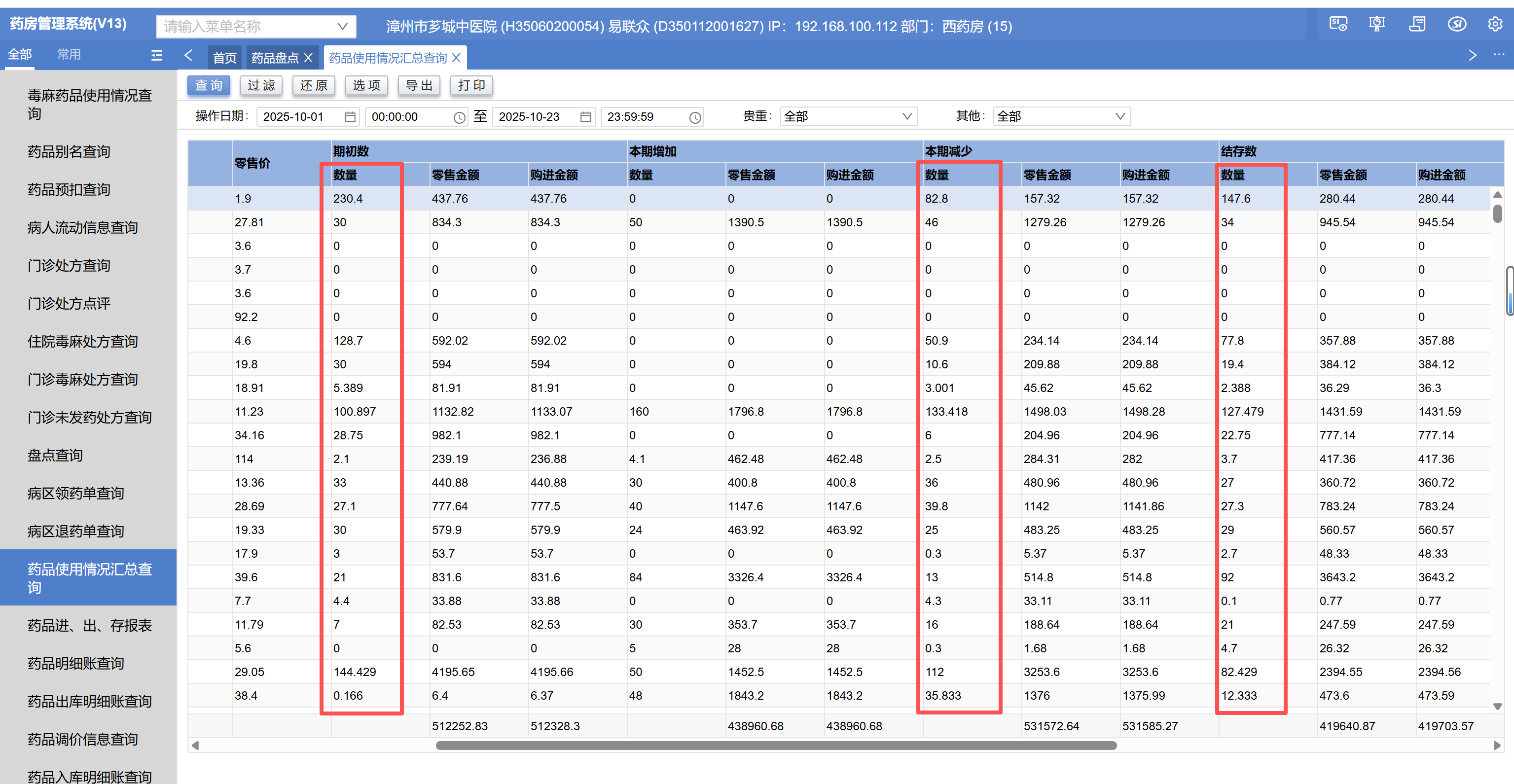Open start date calendar picker icon
1514x784 pixels.
(350, 117)
